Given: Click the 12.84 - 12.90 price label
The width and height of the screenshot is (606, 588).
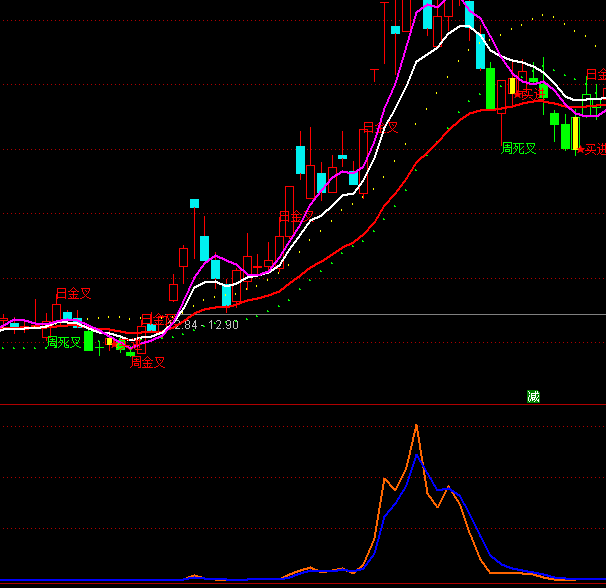Looking at the screenshot, I should pyautogui.click(x=206, y=326).
